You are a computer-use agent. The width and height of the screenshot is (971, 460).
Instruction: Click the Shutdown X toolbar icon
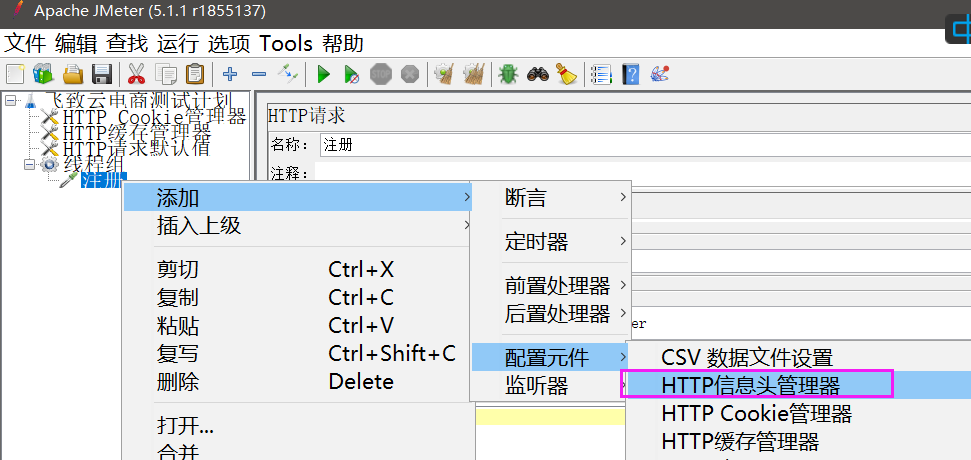pyautogui.click(x=409, y=75)
